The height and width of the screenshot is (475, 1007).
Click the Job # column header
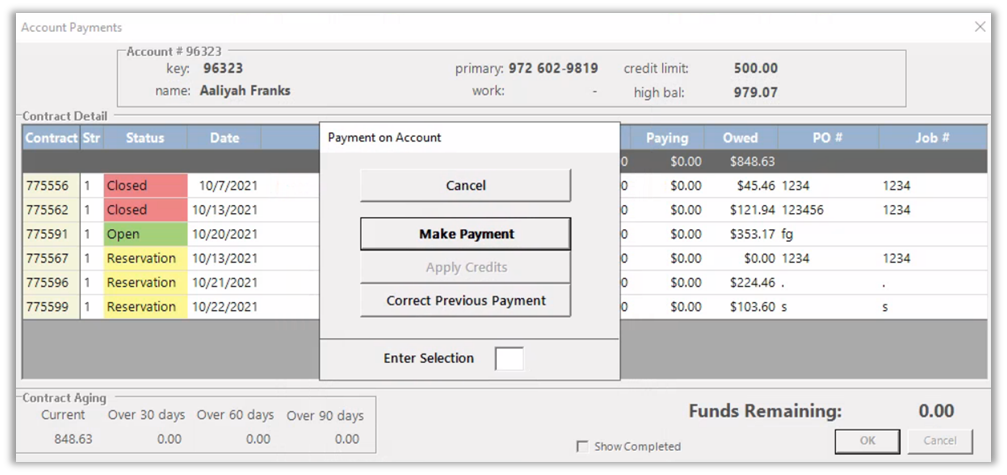pyautogui.click(x=930, y=138)
